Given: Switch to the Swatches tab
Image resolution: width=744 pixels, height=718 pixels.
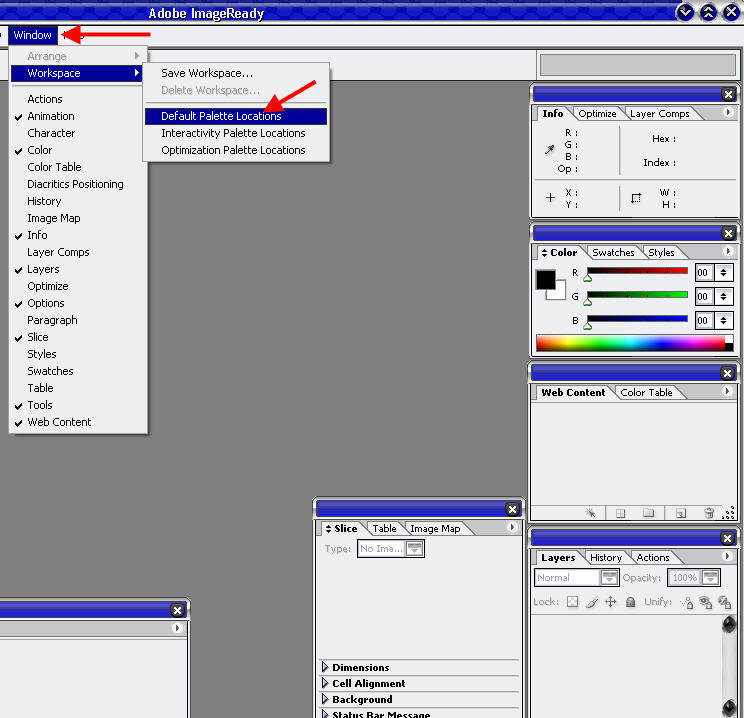Looking at the screenshot, I should pos(612,253).
